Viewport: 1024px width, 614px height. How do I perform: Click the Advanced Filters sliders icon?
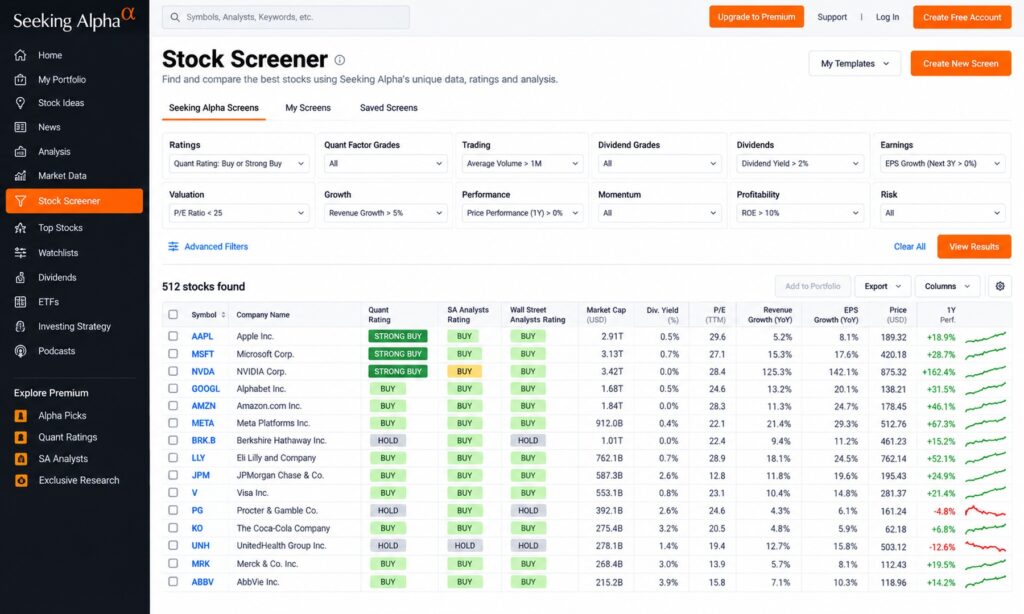coord(173,247)
